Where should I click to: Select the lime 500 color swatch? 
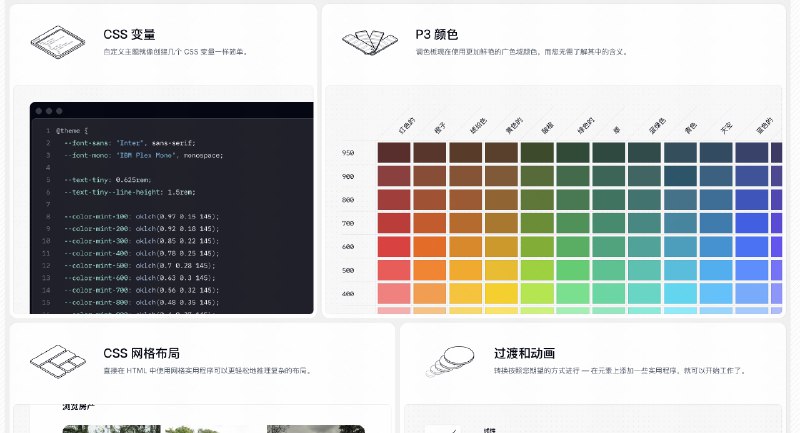point(537,270)
